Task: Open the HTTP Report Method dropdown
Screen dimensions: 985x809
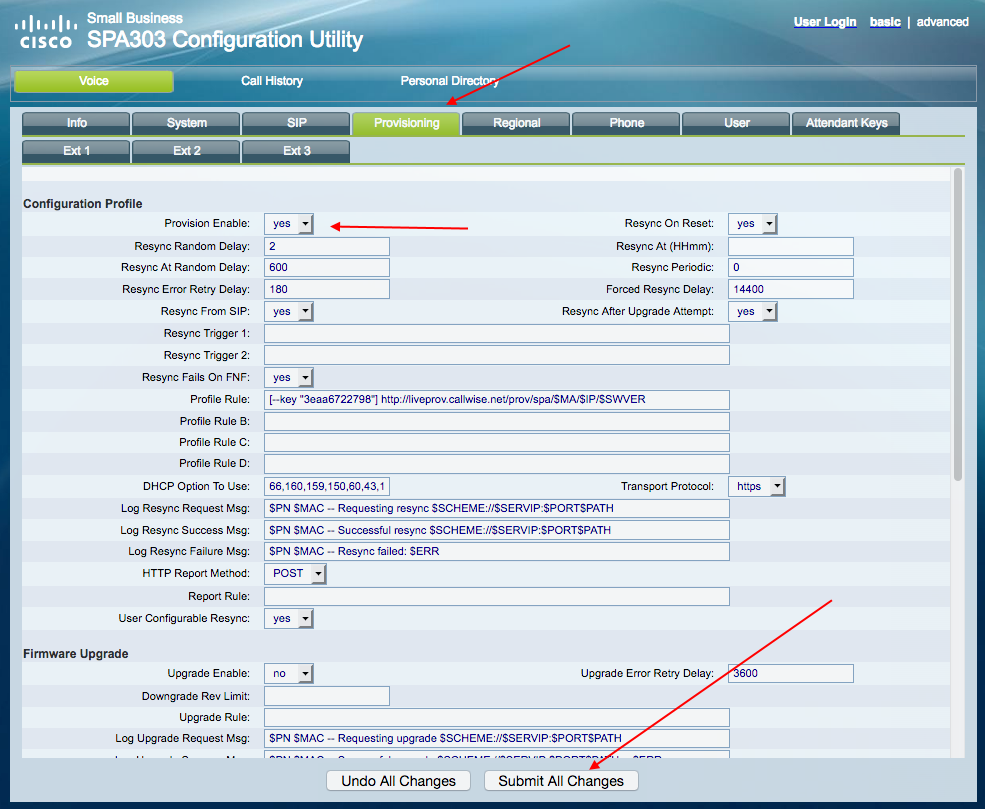Action: (295, 573)
